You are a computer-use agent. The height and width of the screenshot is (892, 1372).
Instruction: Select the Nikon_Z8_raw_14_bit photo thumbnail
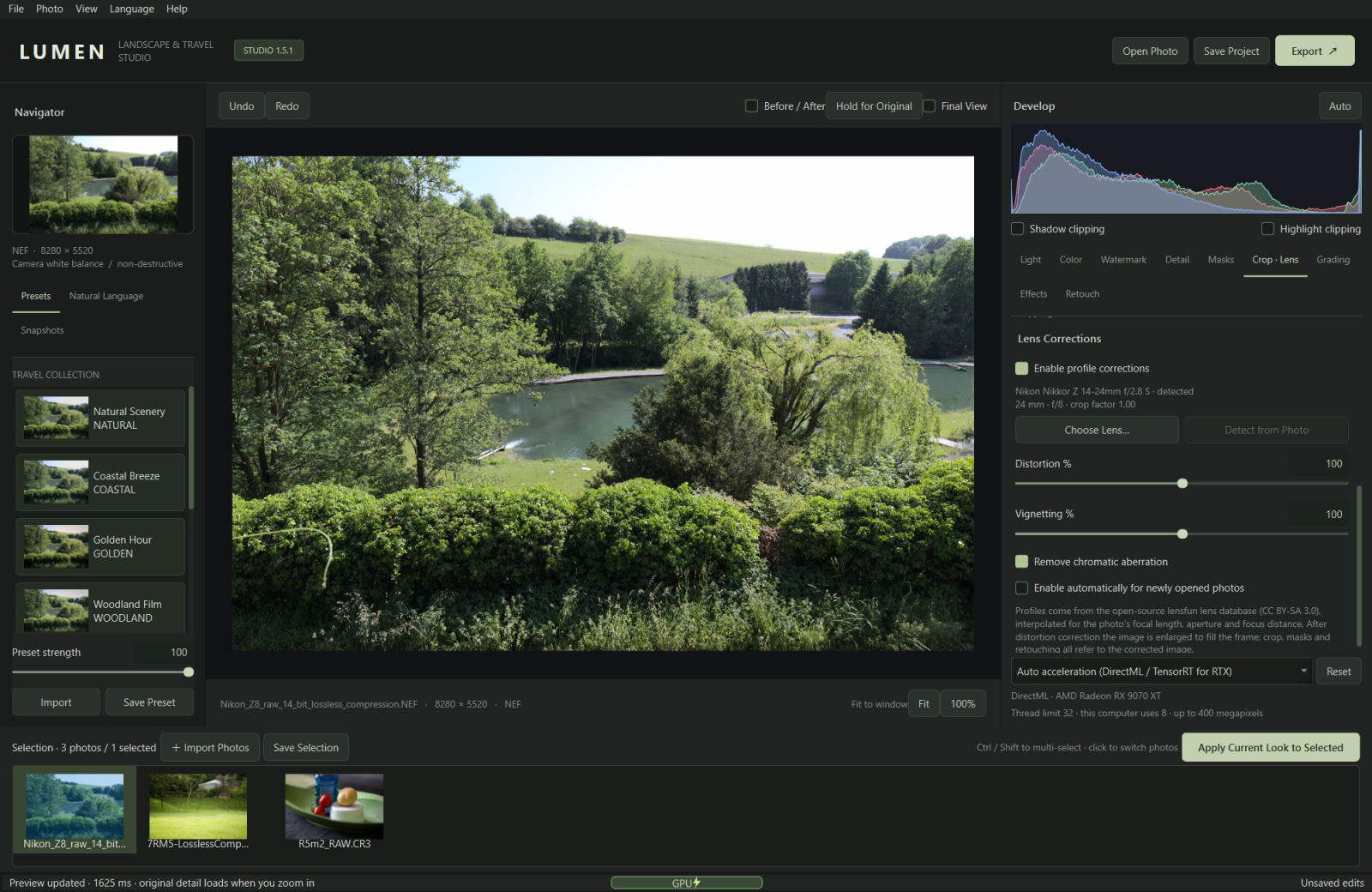click(75, 811)
